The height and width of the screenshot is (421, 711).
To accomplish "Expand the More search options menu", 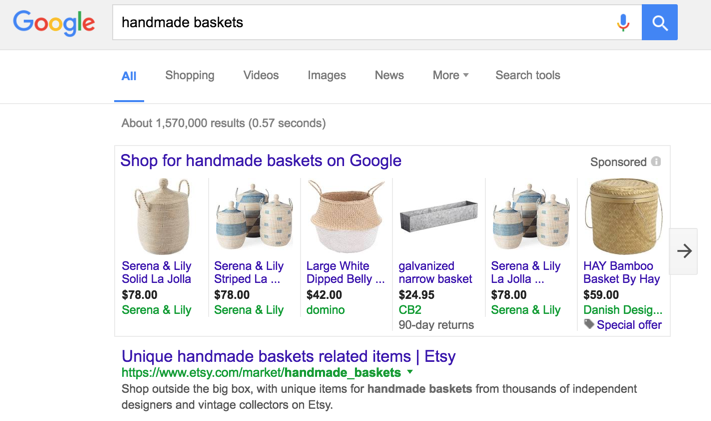I will point(450,75).
